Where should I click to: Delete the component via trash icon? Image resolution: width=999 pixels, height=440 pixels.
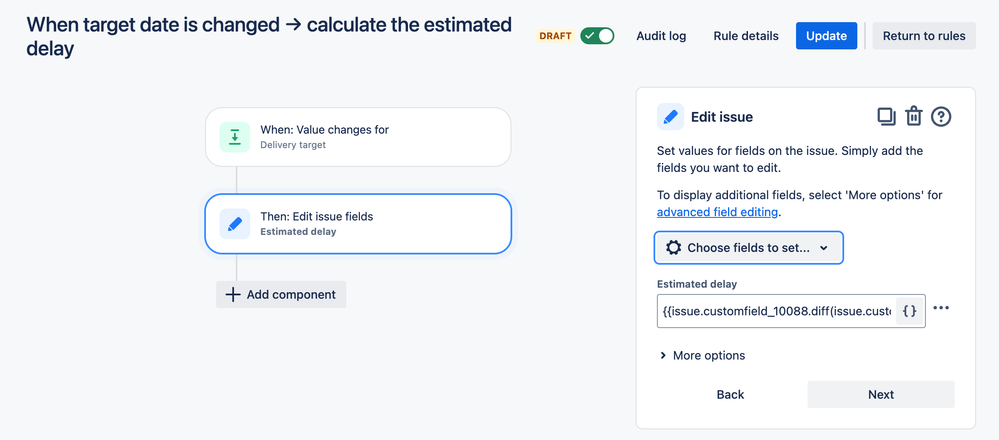click(x=913, y=117)
